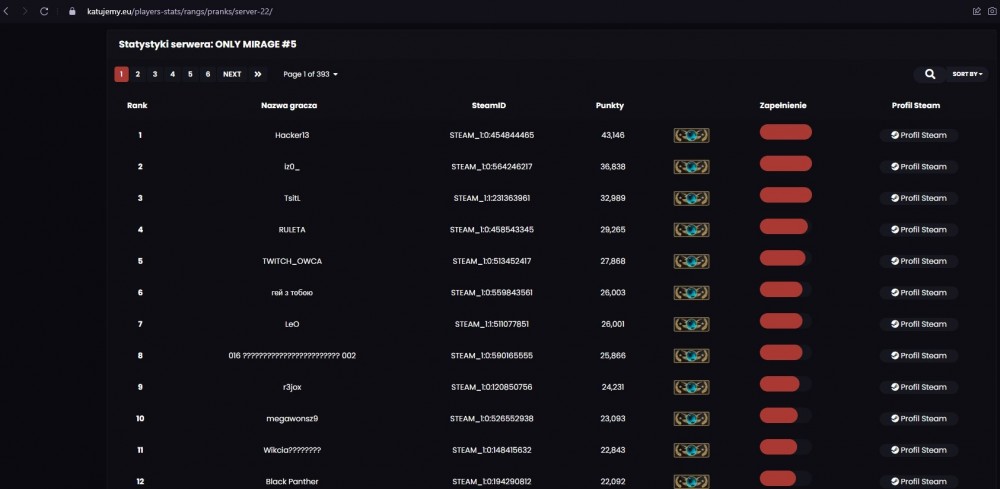
Task: Click the Zapełnienie bar for RULETA
Action: point(785,226)
